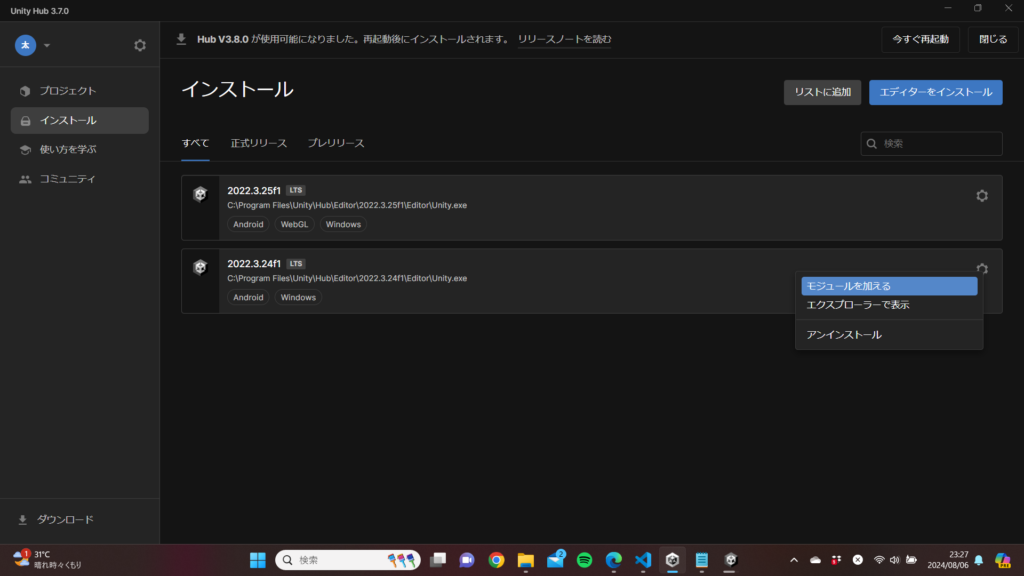The image size is (1024, 576).
Task: Click エディターをインストール button
Action: click(936, 92)
